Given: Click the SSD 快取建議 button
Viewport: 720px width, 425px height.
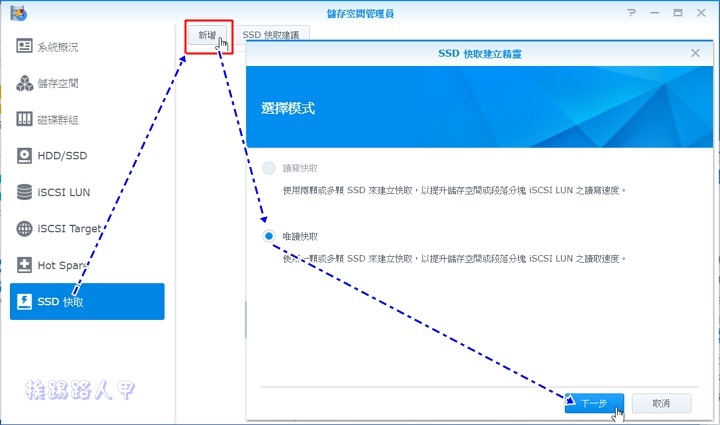Looking at the screenshot, I should click(271, 34).
